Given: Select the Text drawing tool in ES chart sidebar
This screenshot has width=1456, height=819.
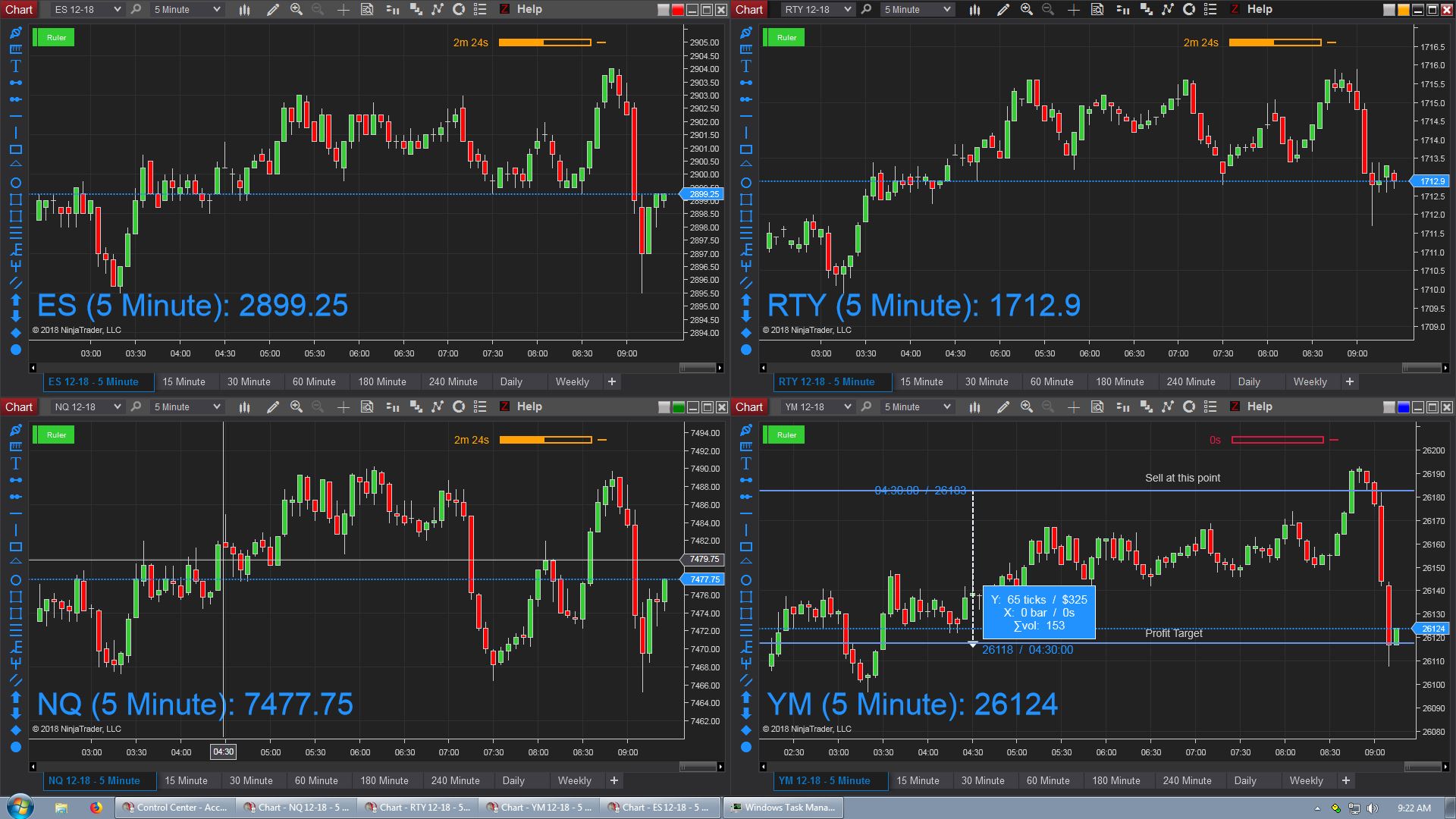Looking at the screenshot, I should point(15,66).
